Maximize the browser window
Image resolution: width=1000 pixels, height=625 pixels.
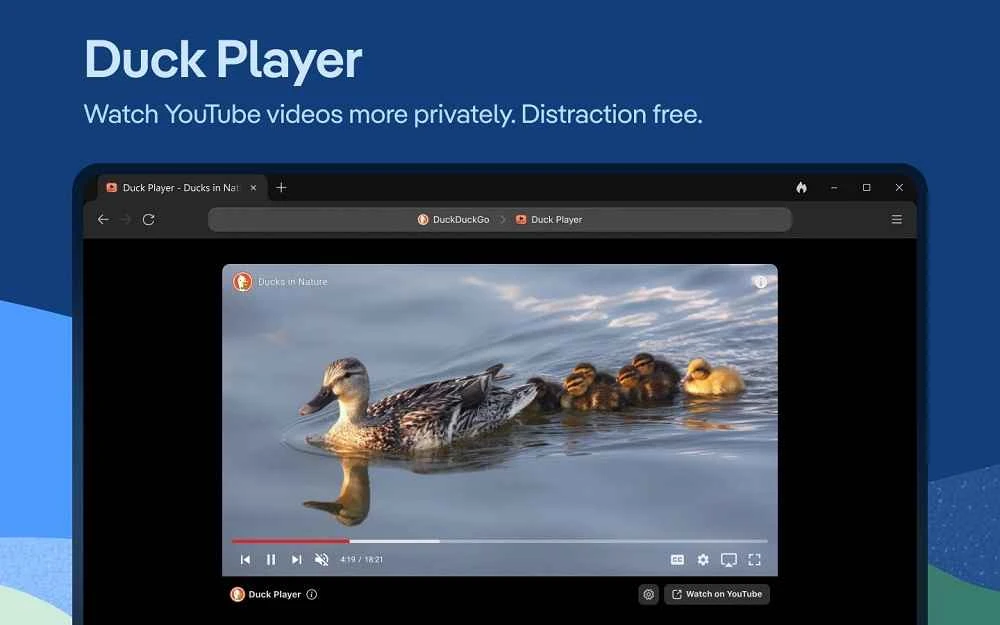pos(867,188)
